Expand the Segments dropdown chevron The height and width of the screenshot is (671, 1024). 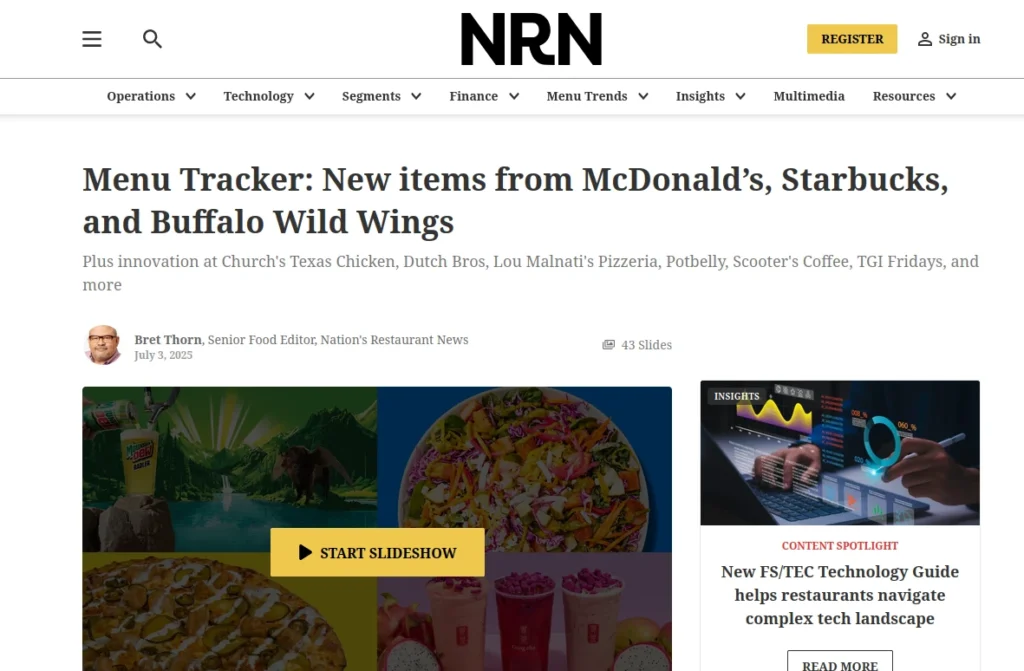point(416,96)
